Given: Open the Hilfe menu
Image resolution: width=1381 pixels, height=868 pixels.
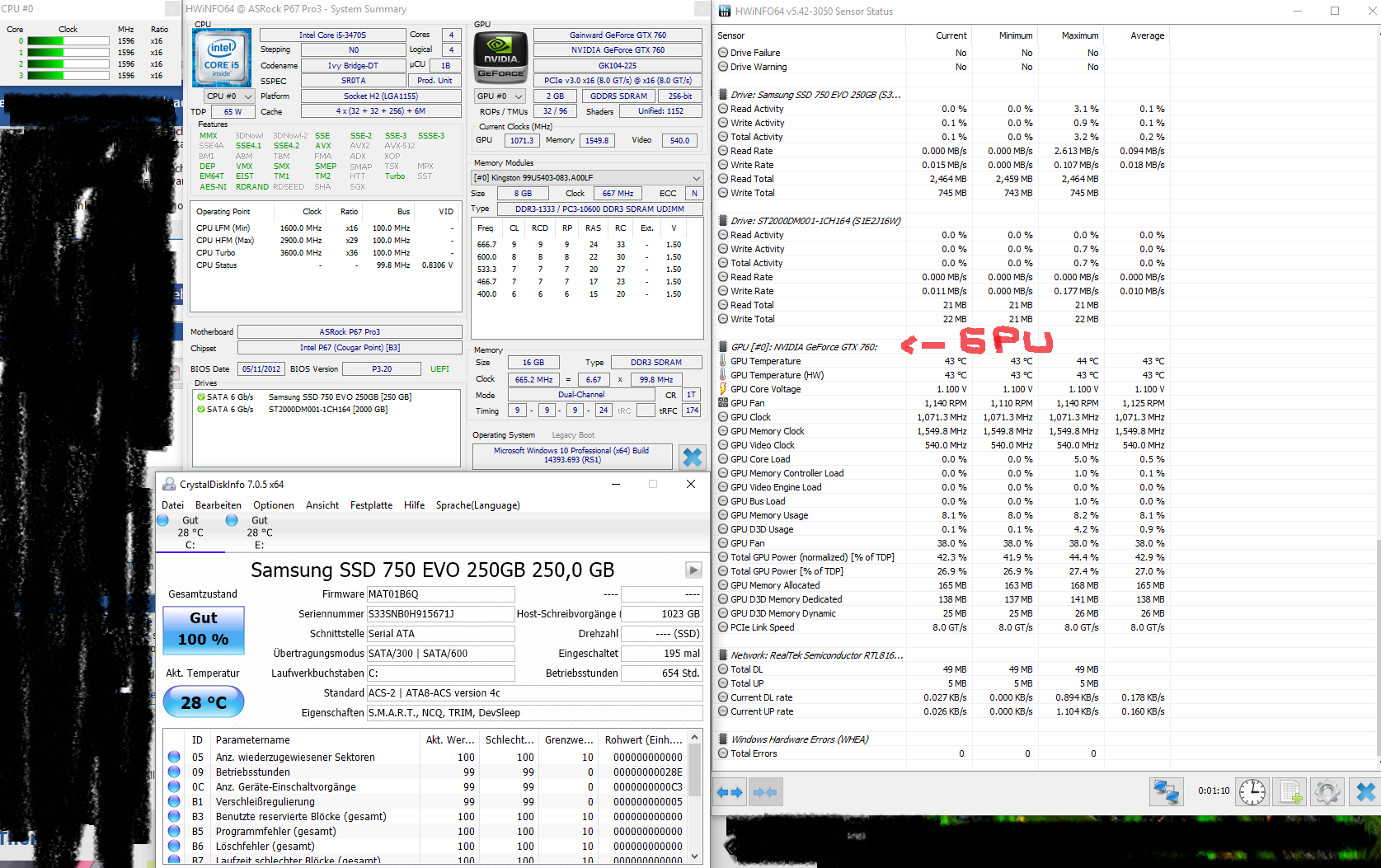Looking at the screenshot, I should (x=415, y=505).
